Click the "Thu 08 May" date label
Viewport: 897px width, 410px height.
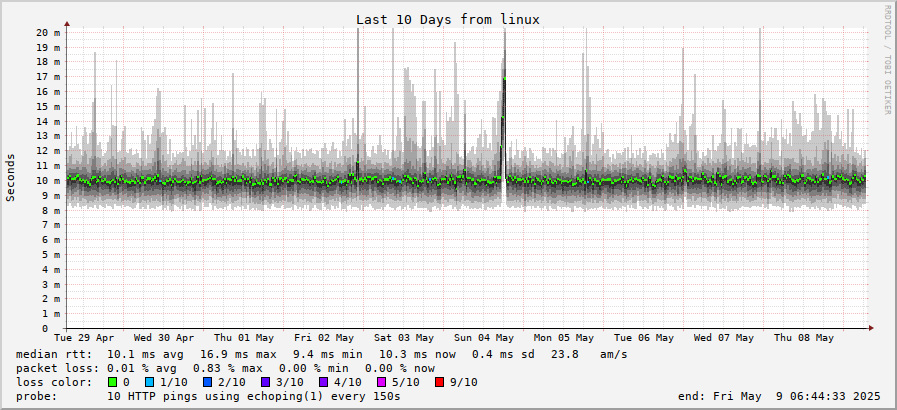(x=804, y=338)
